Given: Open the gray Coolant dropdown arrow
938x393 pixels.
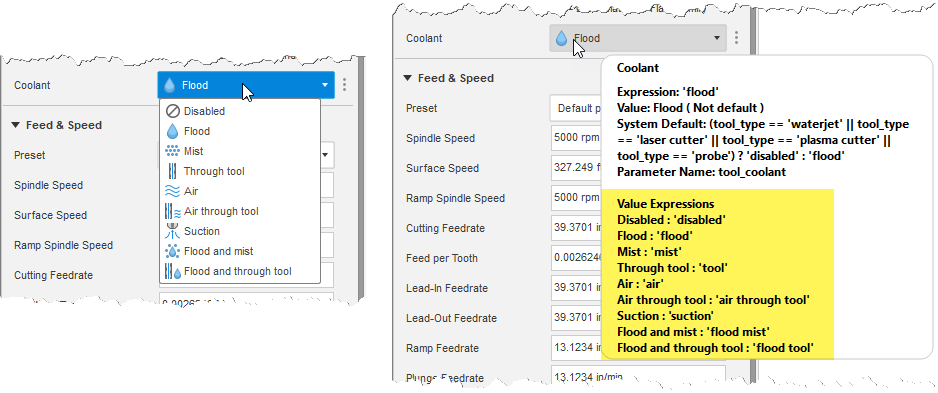Looking at the screenshot, I should pyautogui.click(x=717, y=38).
